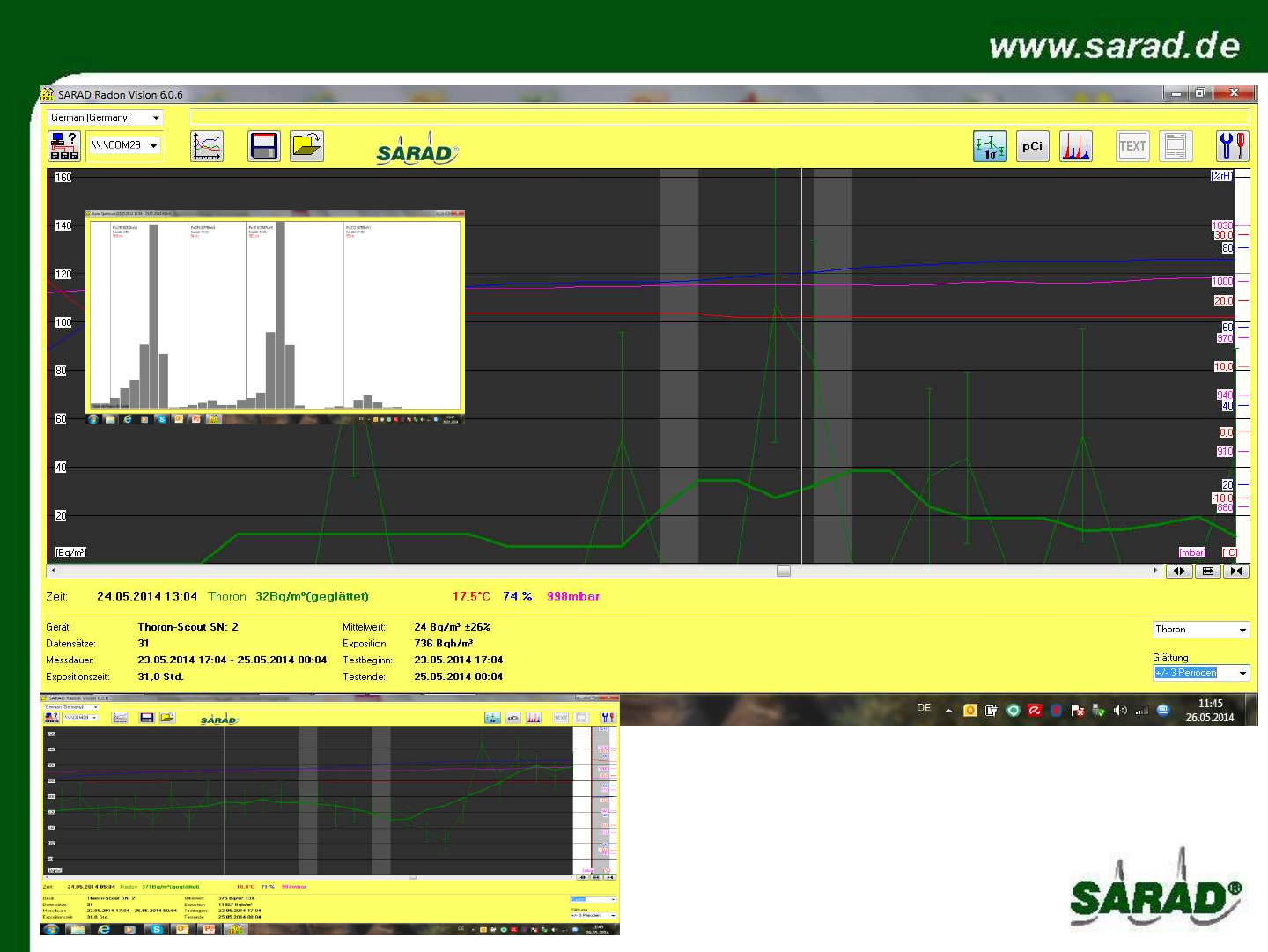Click the Avira antivirus tray icon
This screenshot has height=952, width=1268.
[1035, 710]
